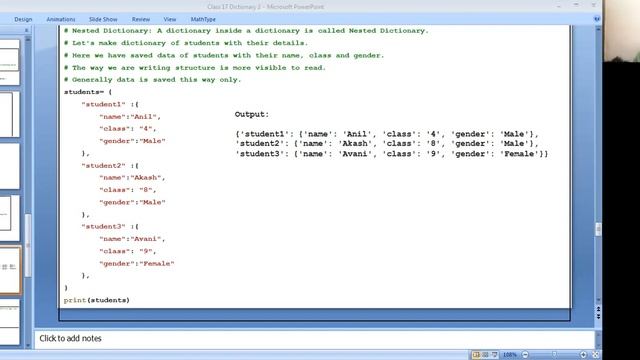
Task: Click the '# The way we are writing' comment
Action: tap(195, 67)
